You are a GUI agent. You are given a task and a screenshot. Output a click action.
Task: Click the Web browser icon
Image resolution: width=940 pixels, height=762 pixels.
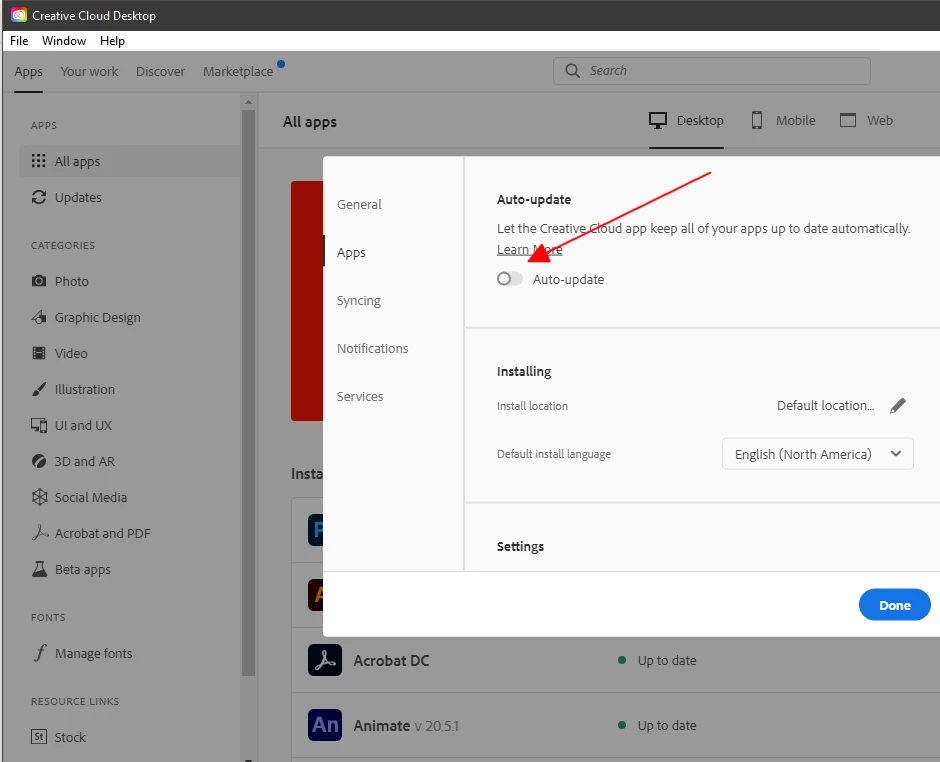pos(848,120)
